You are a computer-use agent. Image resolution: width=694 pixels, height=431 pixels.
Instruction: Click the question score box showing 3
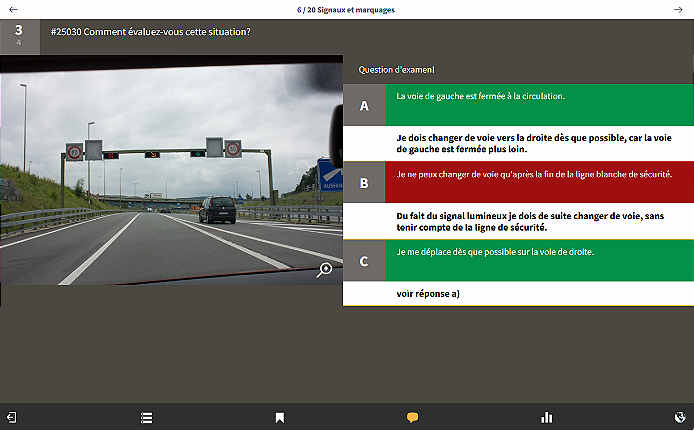[x=19, y=34]
